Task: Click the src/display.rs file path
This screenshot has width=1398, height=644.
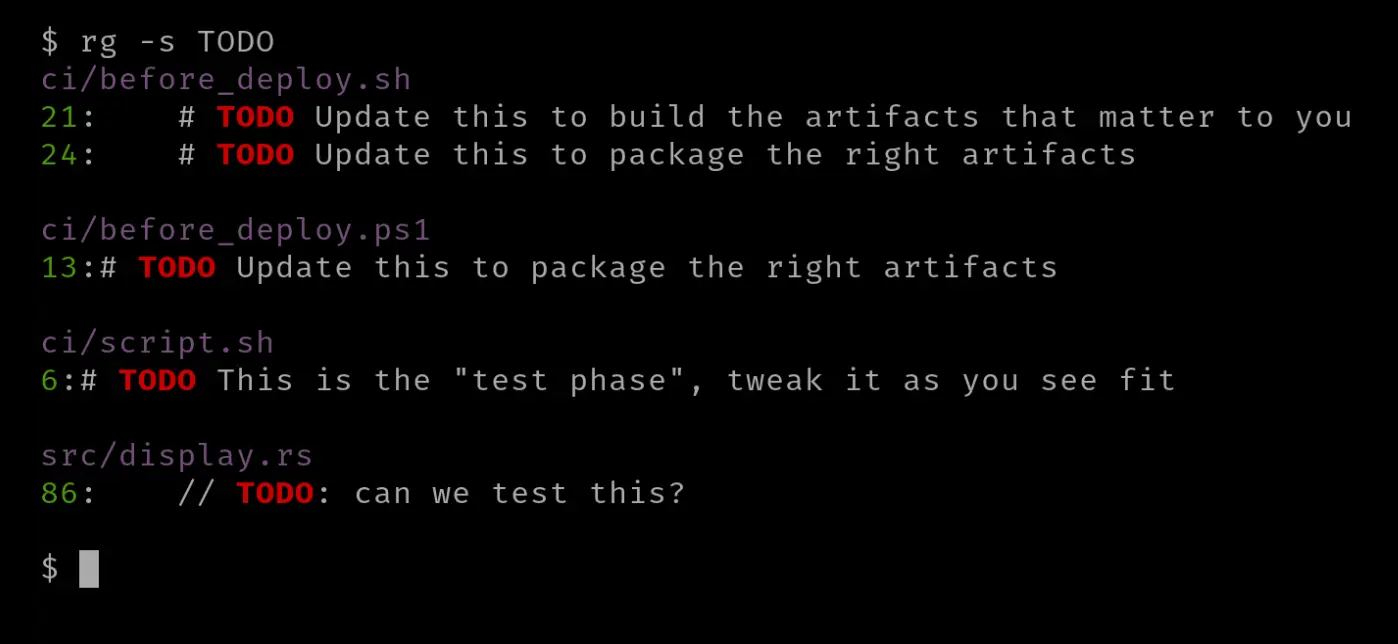Action: (177, 456)
